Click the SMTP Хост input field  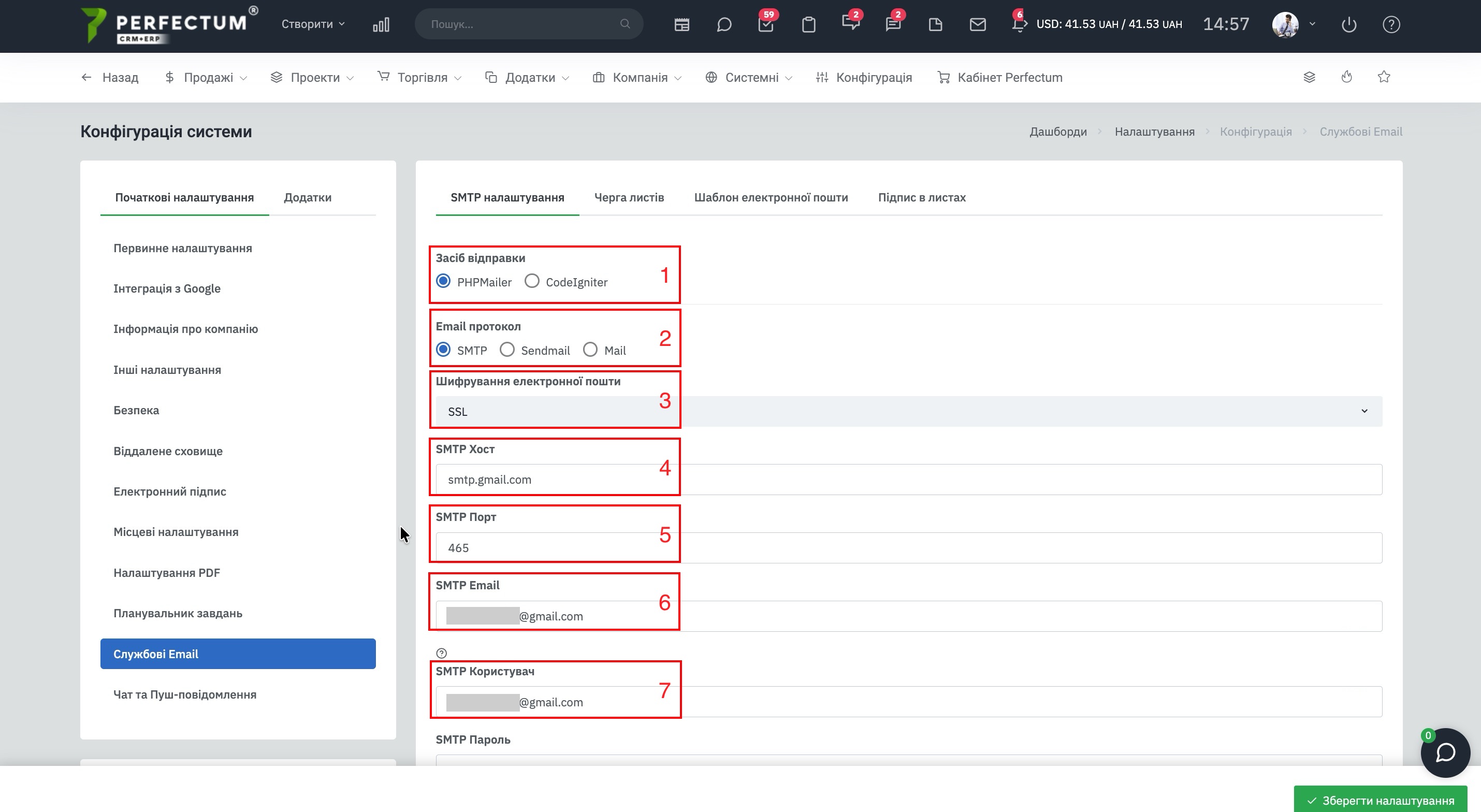click(x=908, y=480)
